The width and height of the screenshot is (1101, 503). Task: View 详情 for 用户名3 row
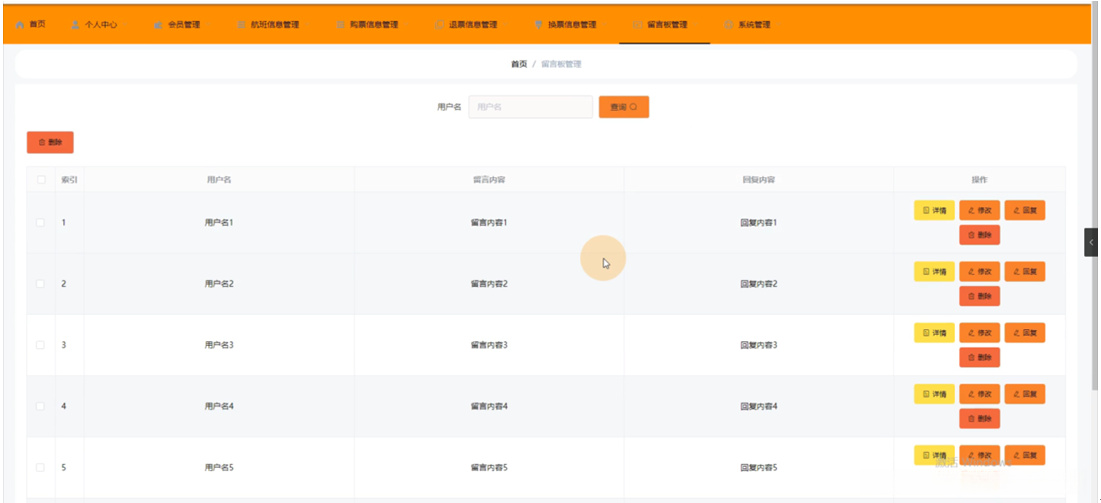tap(934, 332)
